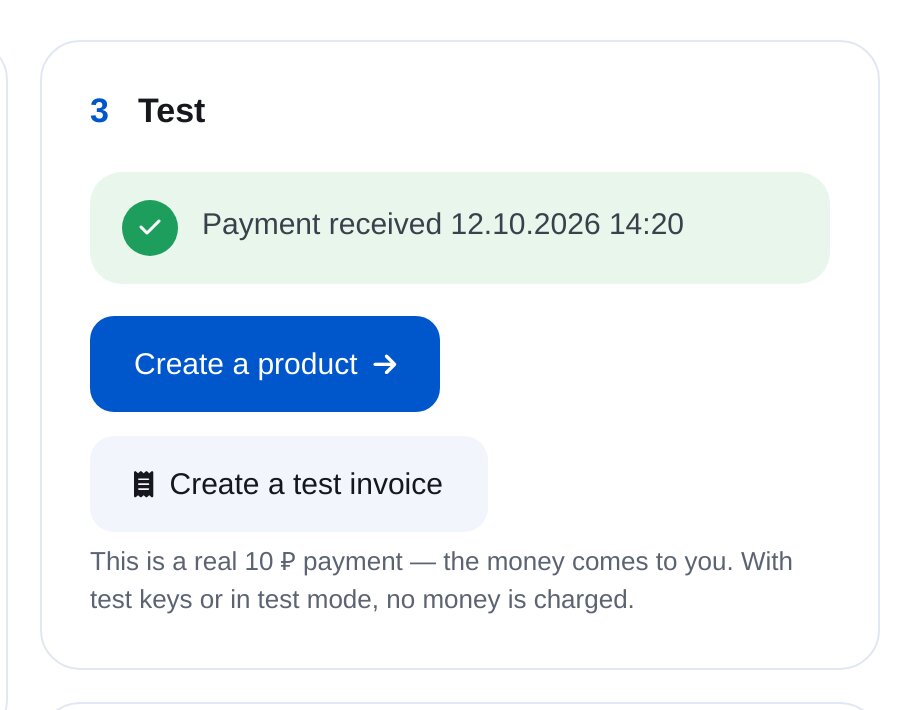
Task: Click the text 'This is a real 10 ₽ payment'
Action: click(246, 562)
